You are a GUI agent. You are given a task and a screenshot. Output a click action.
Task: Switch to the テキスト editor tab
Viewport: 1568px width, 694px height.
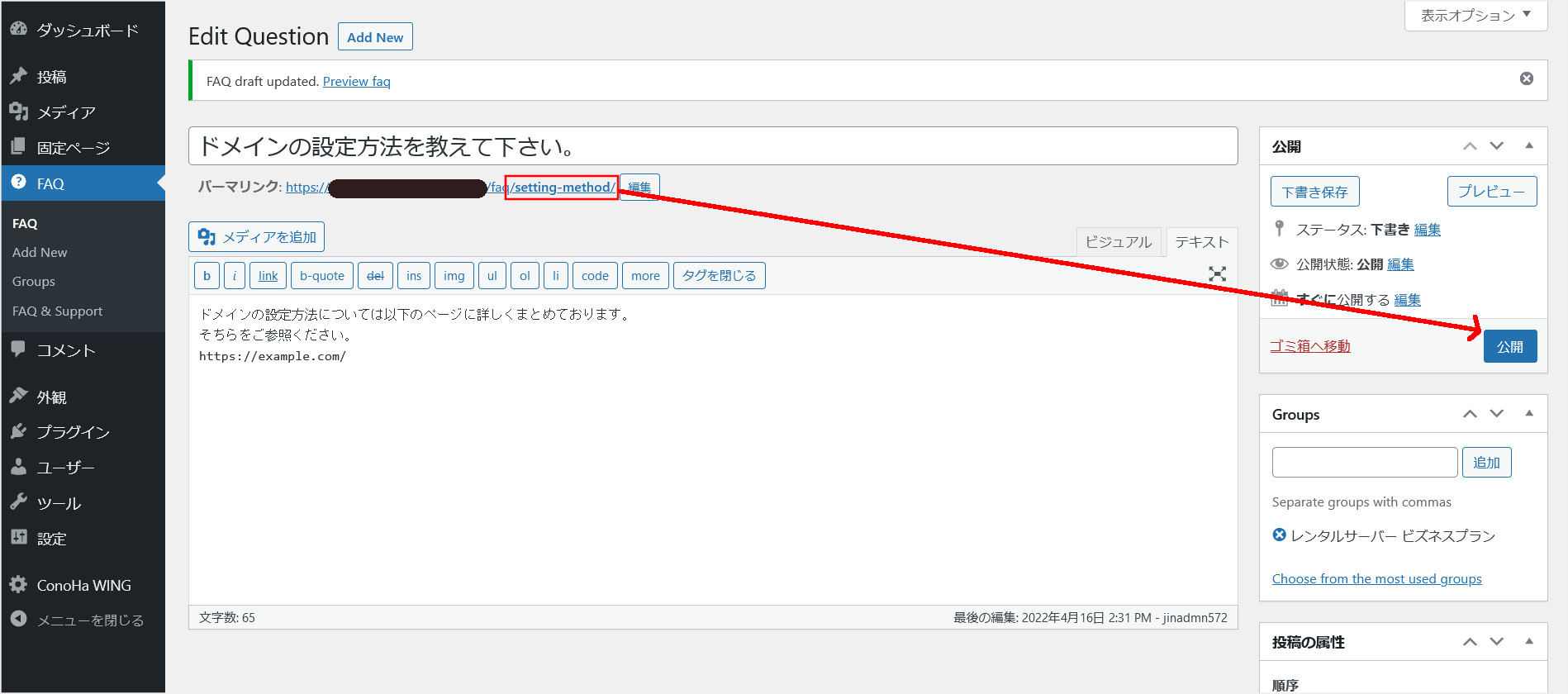(x=1202, y=241)
